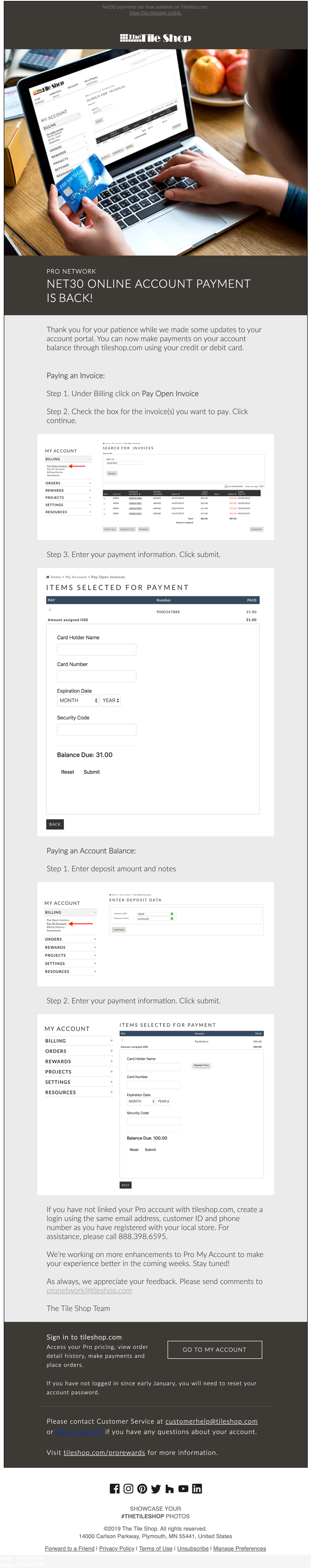Open the Privacy Policy footer link
The height and width of the screenshot is (1568, 311).
pos(117,1549)
